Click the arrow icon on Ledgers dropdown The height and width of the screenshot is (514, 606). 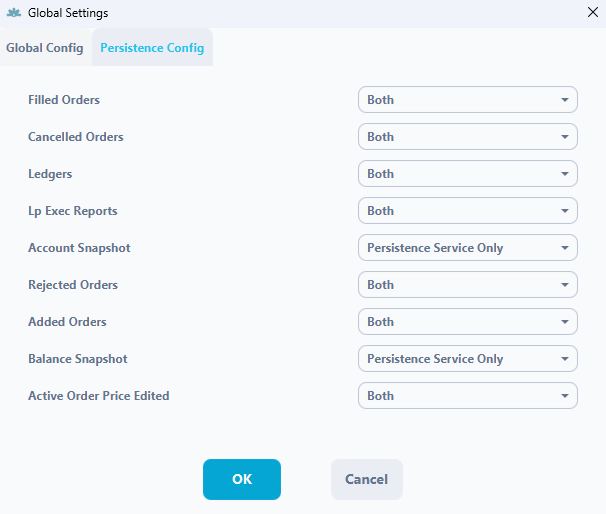[x=565, y=174]
